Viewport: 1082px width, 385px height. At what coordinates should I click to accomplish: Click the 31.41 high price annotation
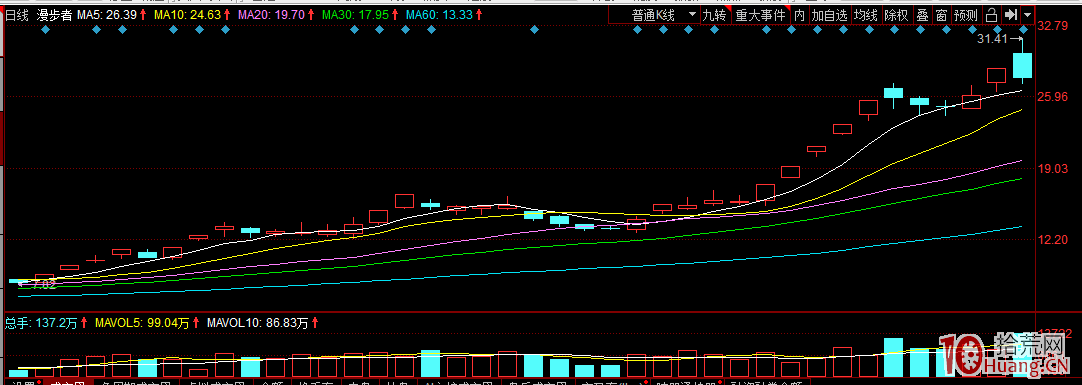[x=992, y=39]
